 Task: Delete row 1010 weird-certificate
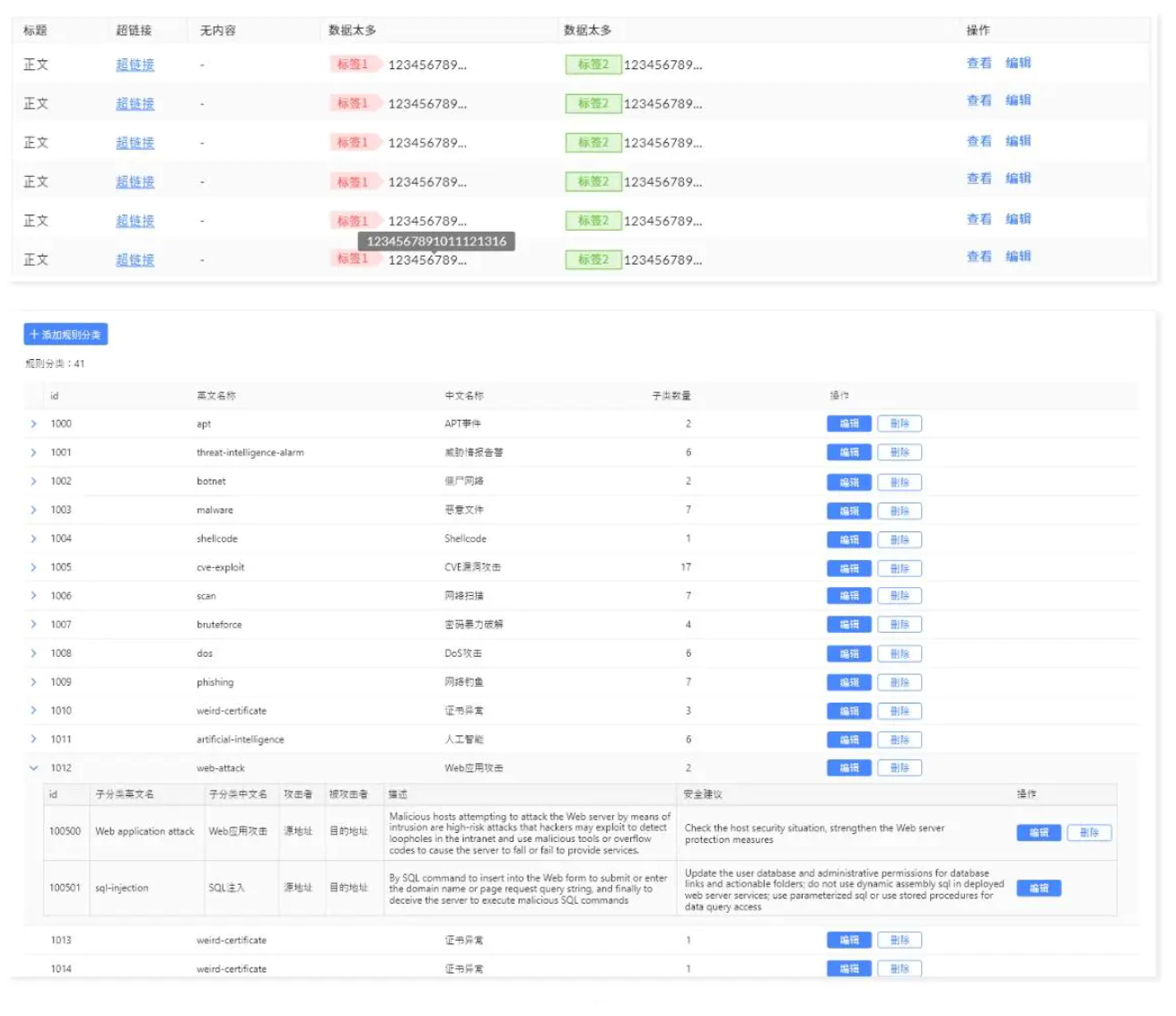tap(900, 712)
